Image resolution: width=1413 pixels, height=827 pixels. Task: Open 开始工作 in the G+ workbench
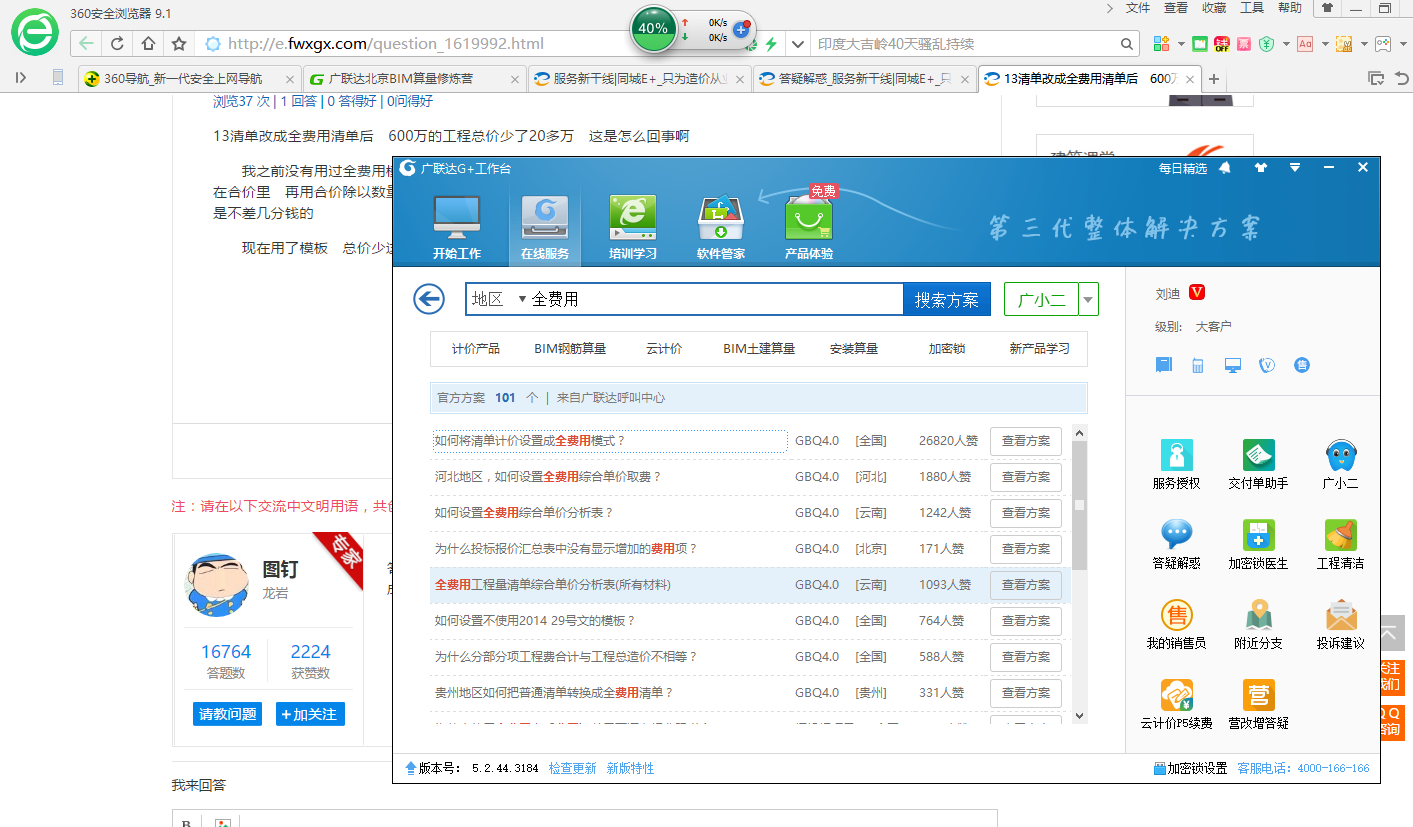[456, 227]
